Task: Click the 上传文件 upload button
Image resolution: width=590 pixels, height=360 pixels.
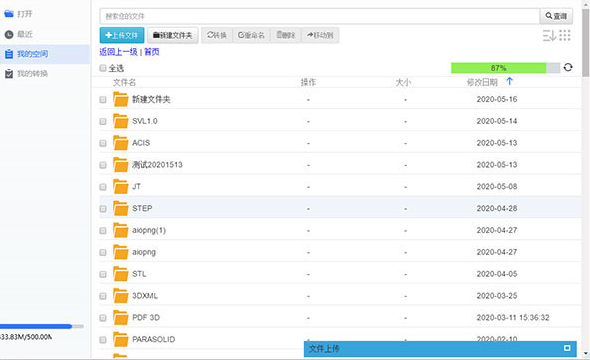Action: [122, 35]
